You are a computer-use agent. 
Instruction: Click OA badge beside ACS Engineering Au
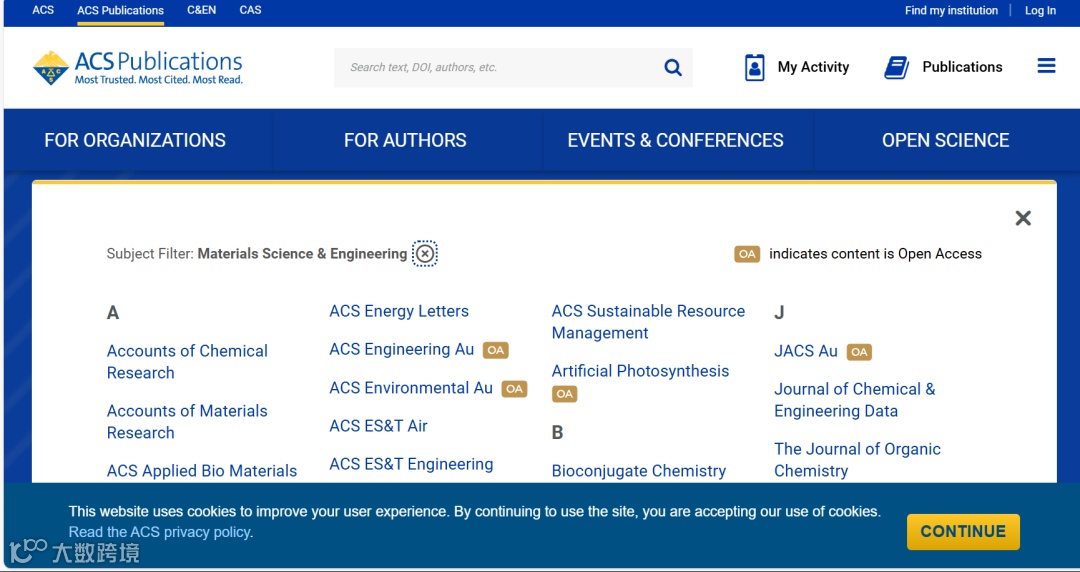(x=496, y=350)
